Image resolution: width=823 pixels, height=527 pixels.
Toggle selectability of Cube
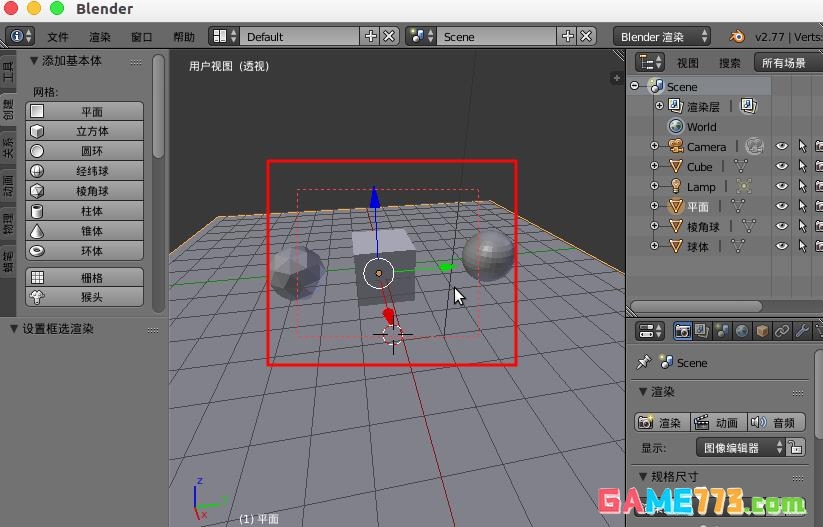802,166
